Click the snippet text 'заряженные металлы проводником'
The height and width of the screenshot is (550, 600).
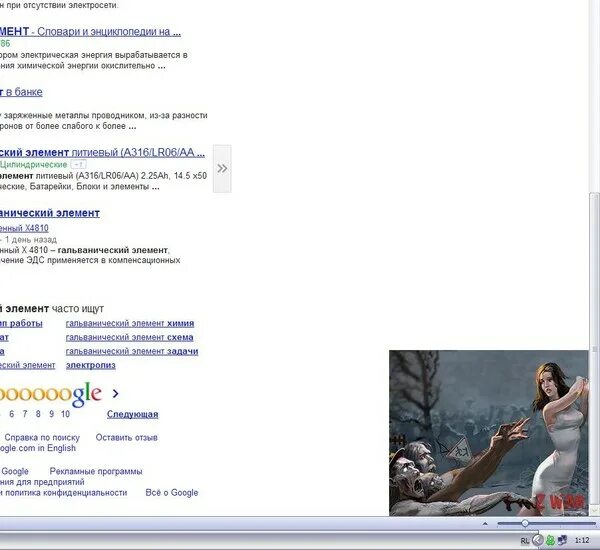tap(75, 115)
